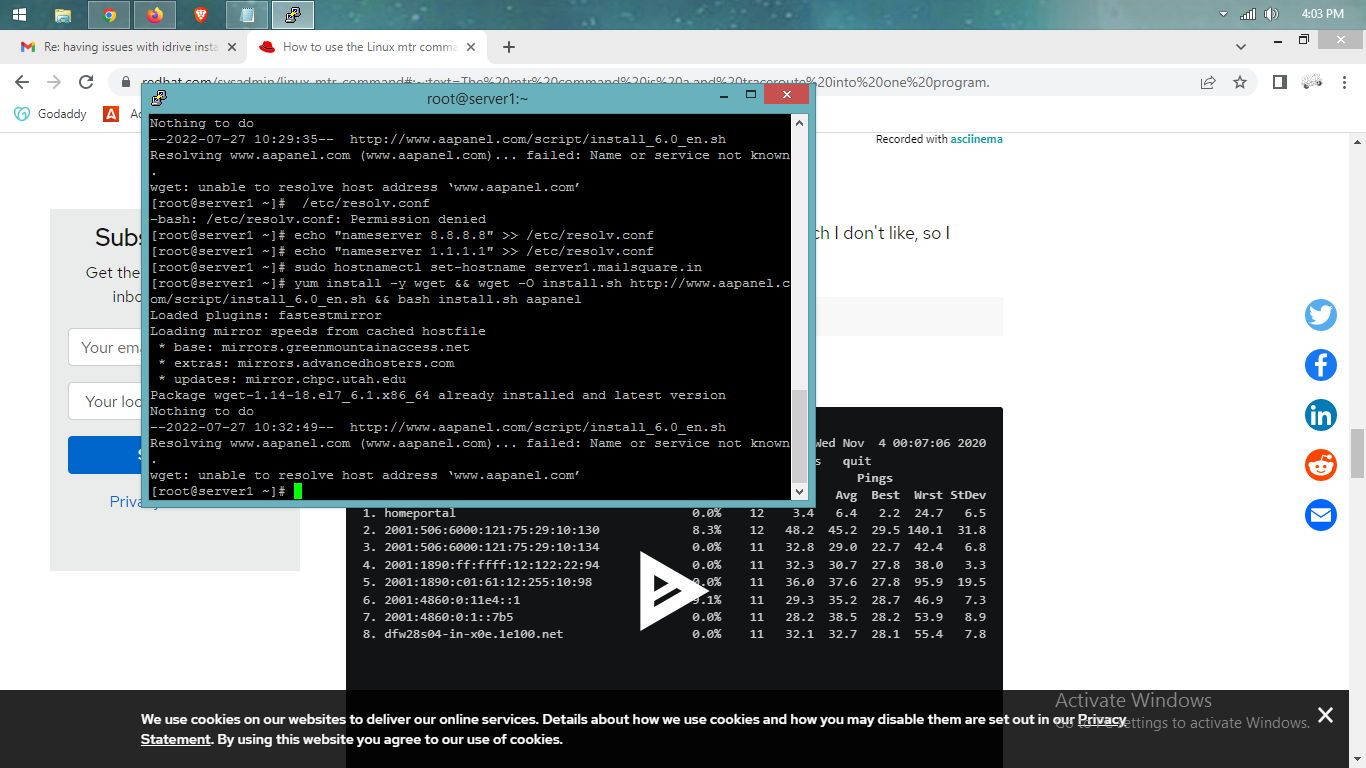Open Brave browser from the taskbar

click(200, 15)
